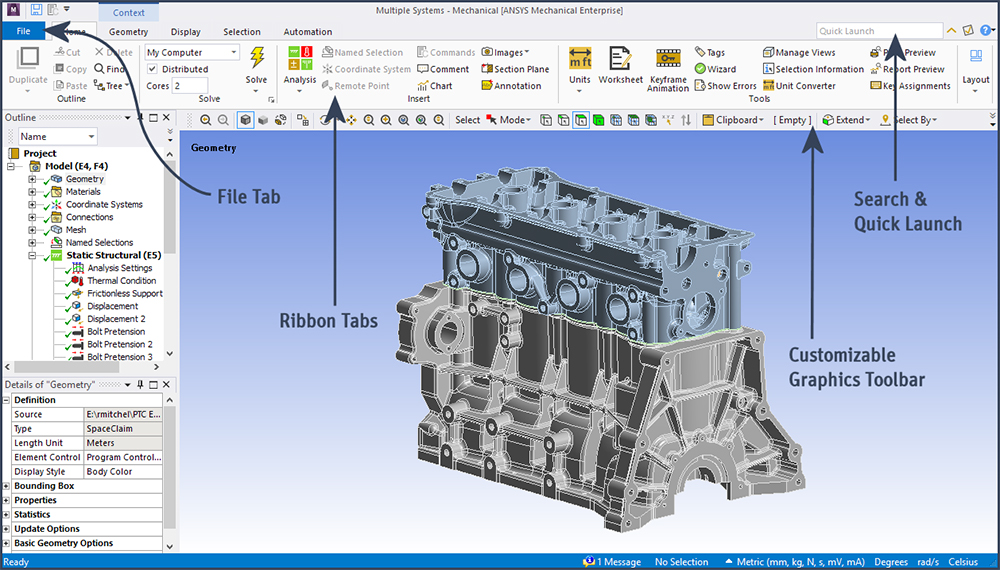Open the Clipboard dropdown in graphics toolbar

point(736,120)
